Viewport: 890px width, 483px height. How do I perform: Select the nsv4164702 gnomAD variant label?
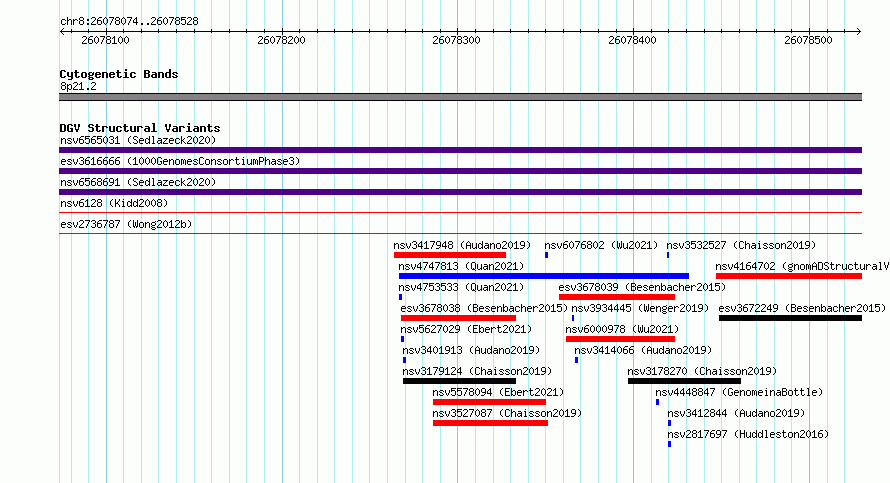(x=802, y=266)
